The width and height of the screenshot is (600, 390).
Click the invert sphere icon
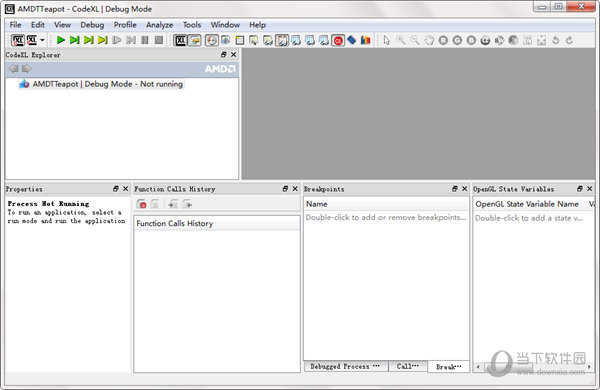(x=513, y=40)
